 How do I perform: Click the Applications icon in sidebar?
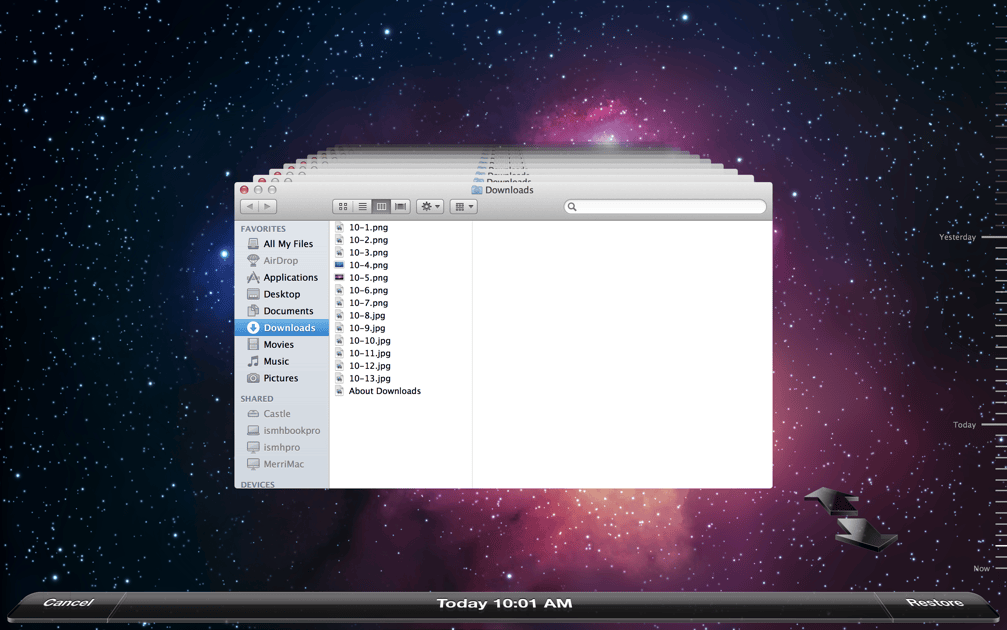254,277
